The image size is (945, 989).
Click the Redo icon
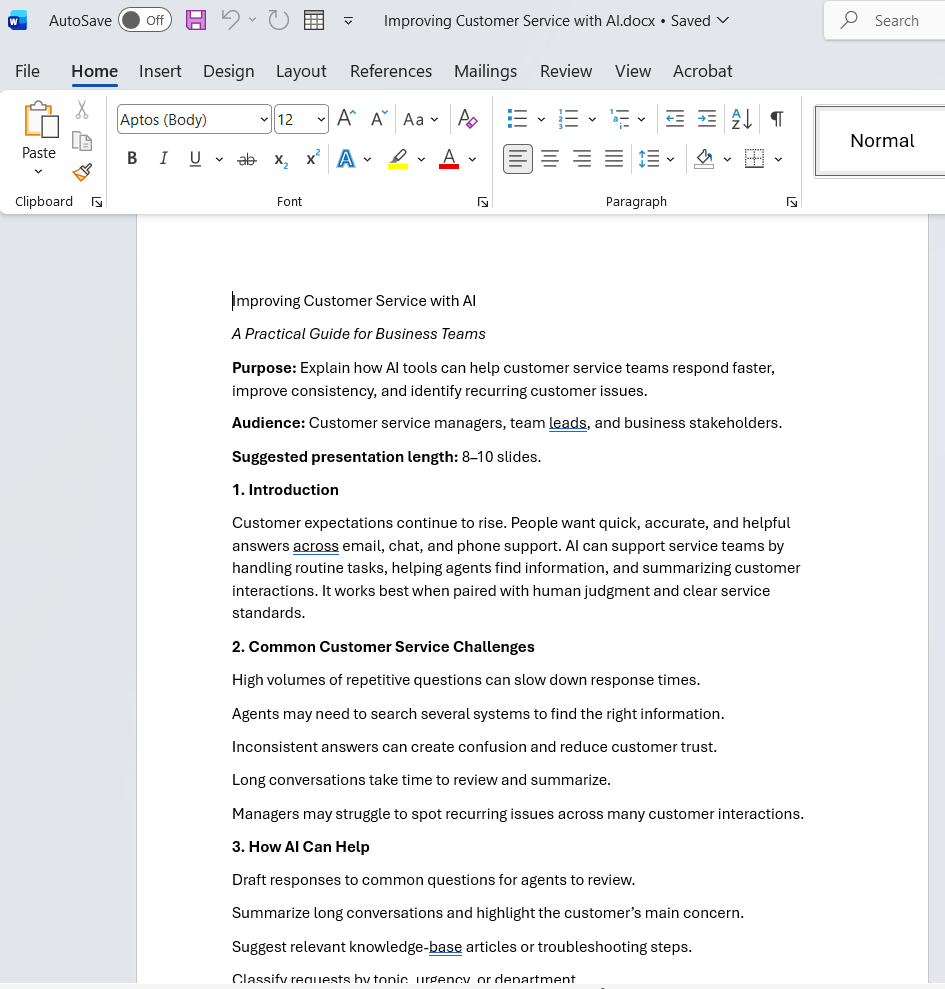coord(278,20)
